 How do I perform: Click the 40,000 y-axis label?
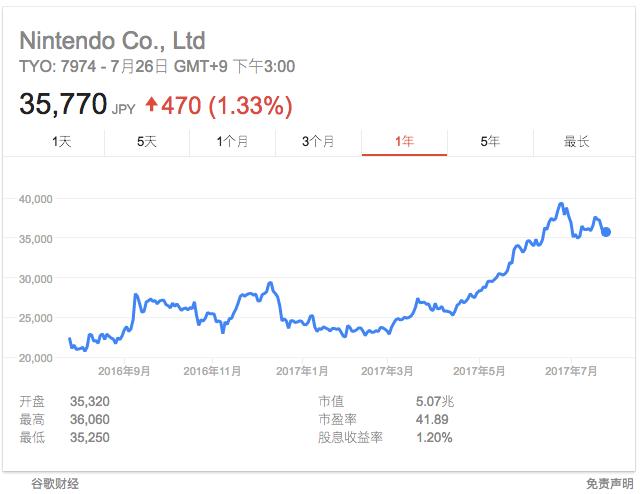38,198
